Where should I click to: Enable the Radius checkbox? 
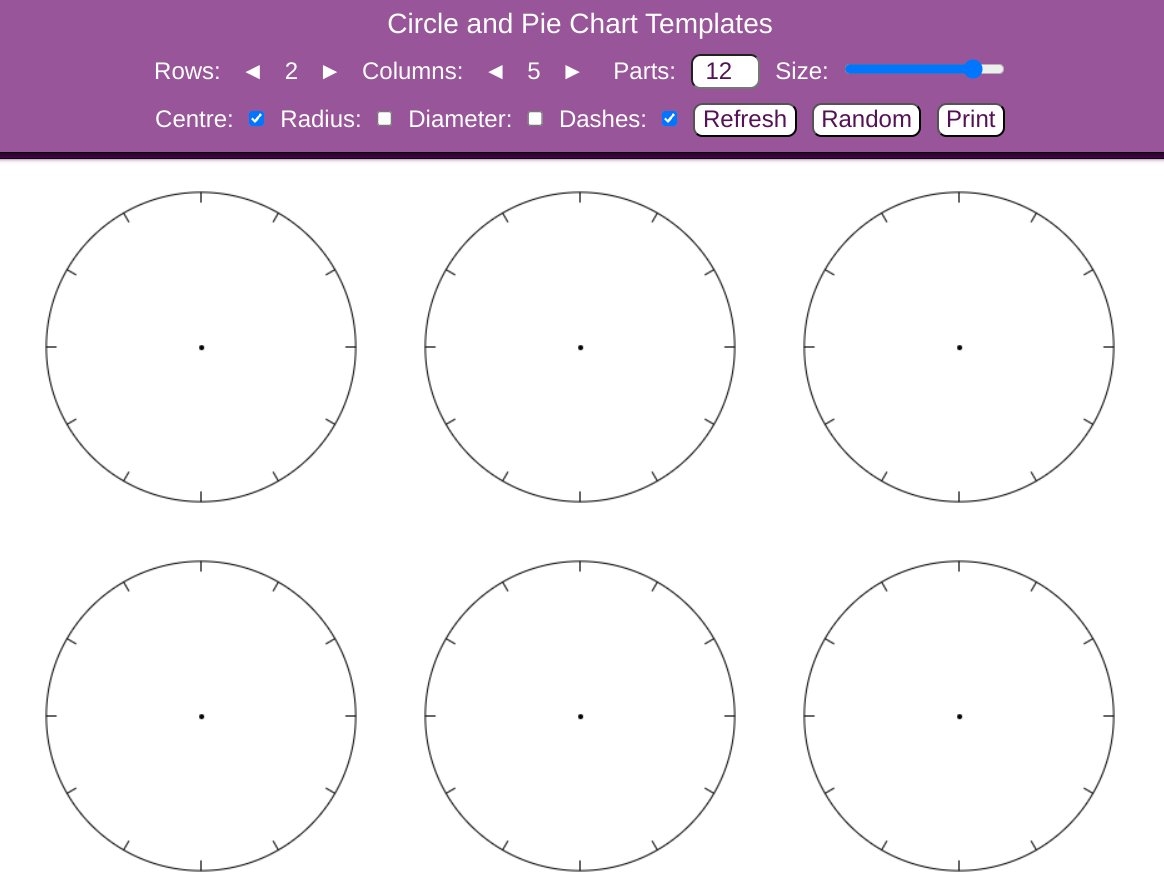tap(384, 118)
